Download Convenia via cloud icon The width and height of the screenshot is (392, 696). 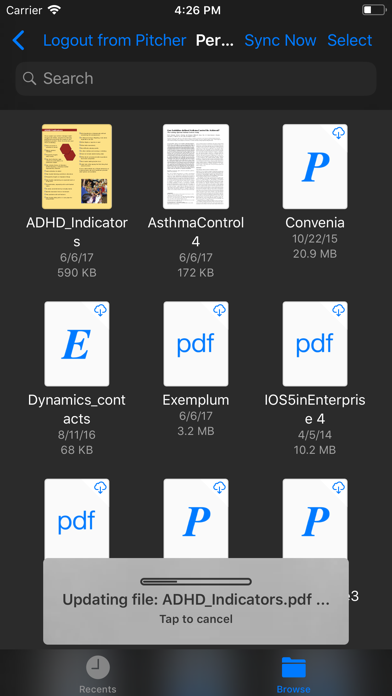tap(339, 133)
